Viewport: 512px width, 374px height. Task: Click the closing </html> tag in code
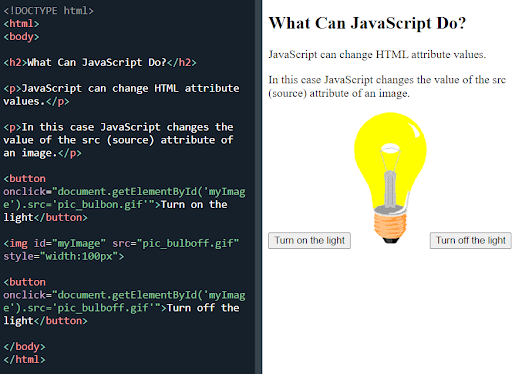coord(24,360)
